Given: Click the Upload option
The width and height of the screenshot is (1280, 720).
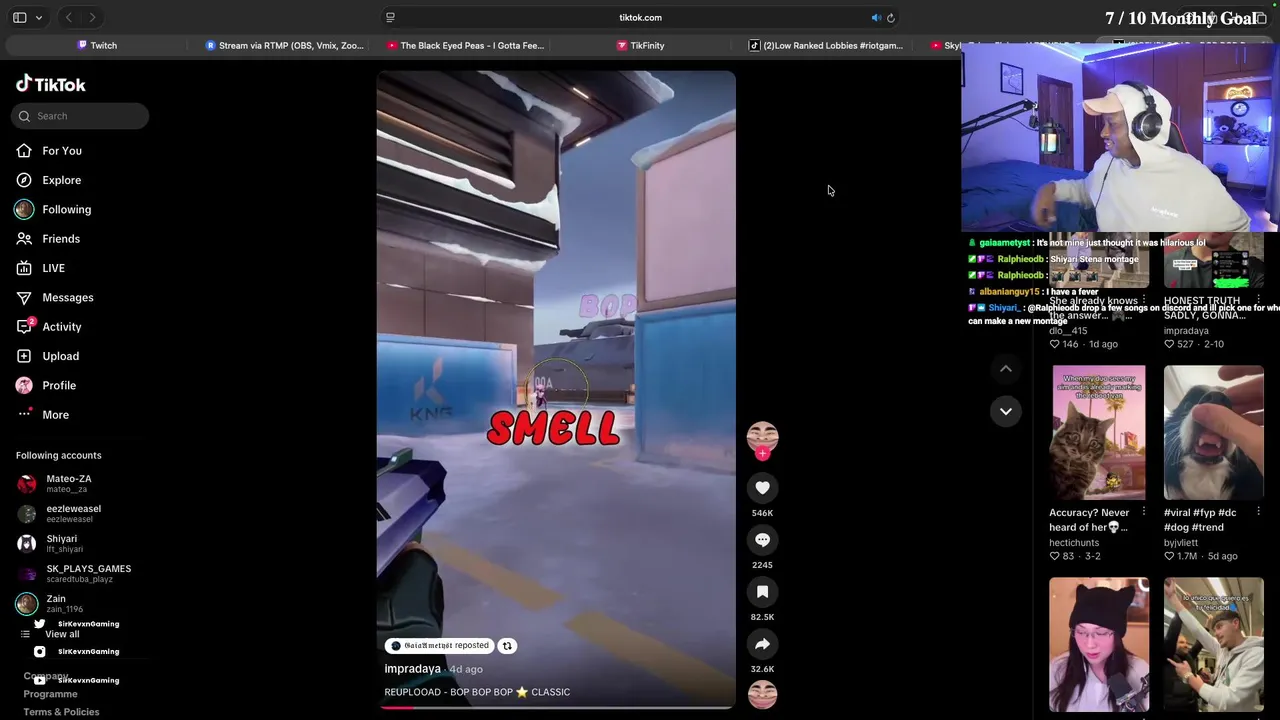Looking at the screenshot, I should pyautogui.click(x=60, y=356).
